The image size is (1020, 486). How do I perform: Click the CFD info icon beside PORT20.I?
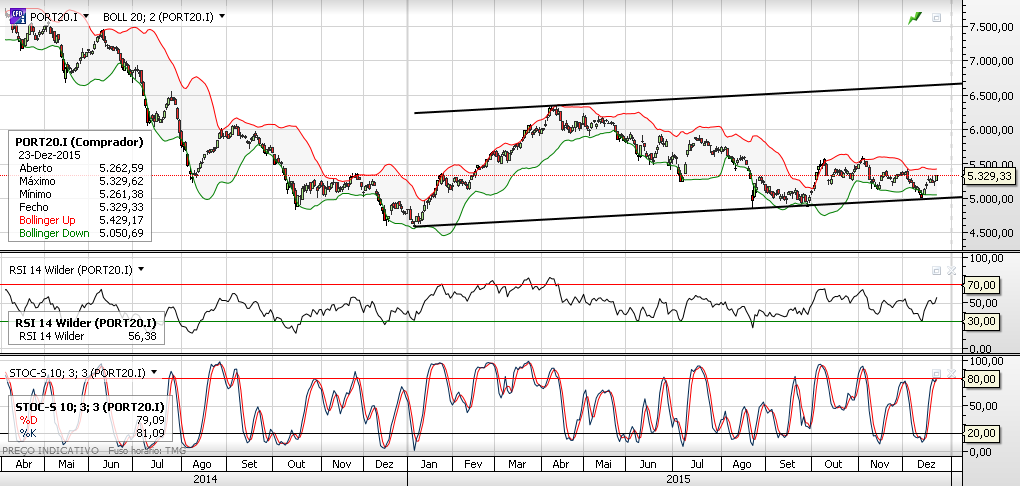19,16
